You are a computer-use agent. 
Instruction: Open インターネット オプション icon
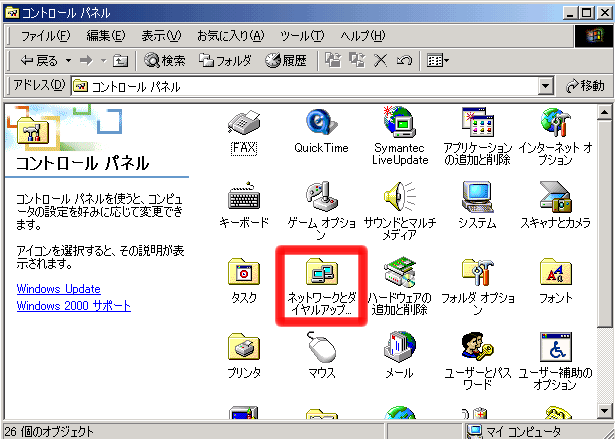[555, 136]
